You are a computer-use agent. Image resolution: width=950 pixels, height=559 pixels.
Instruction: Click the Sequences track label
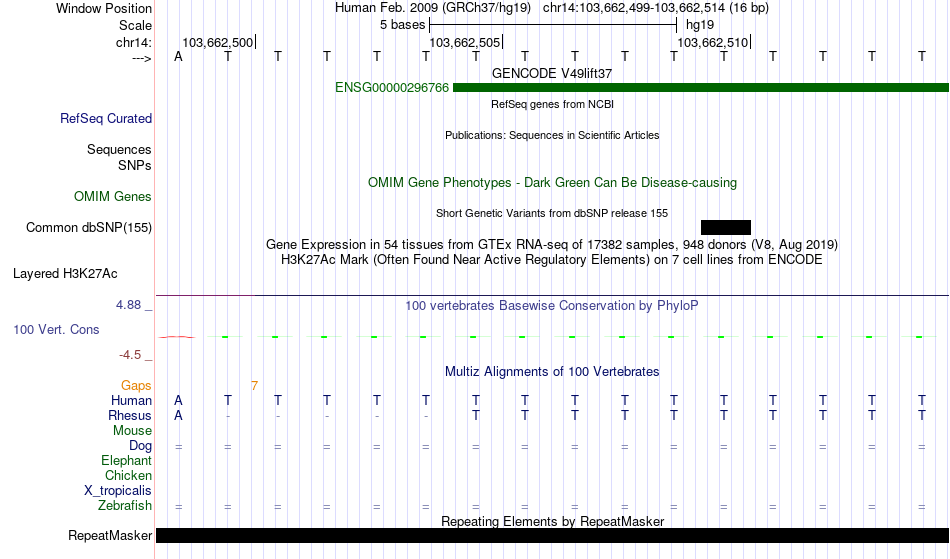[119, 150]
